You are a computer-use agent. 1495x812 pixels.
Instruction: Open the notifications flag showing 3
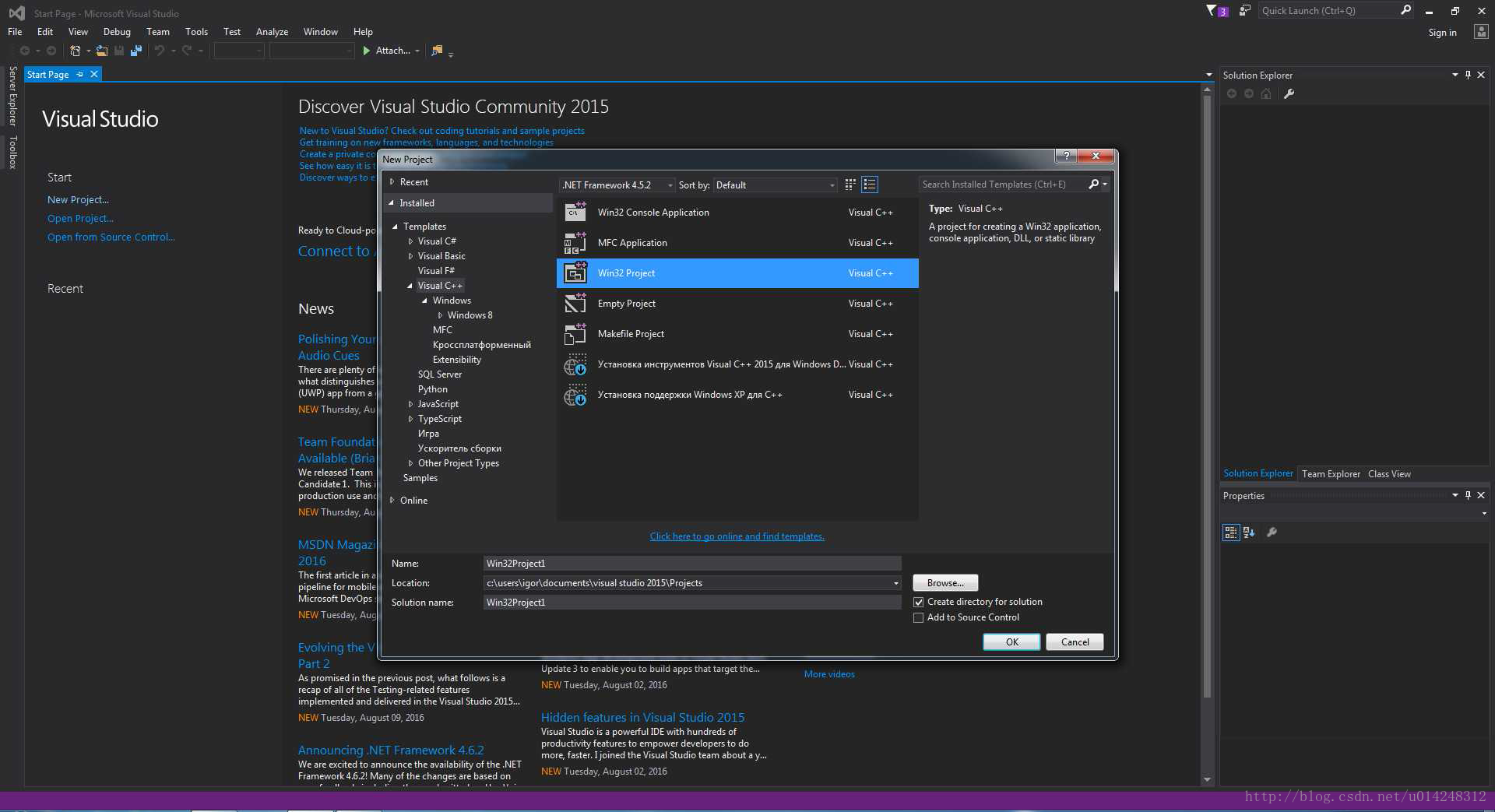click(x=1216, y=11)
